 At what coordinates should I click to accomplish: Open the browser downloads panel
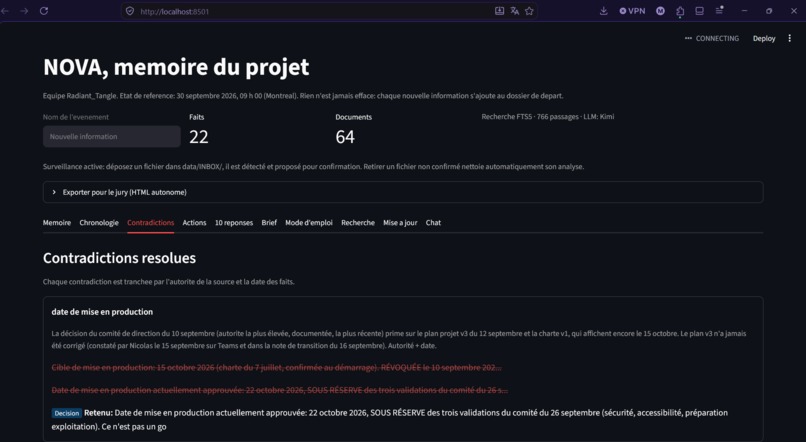coord(603,11)
